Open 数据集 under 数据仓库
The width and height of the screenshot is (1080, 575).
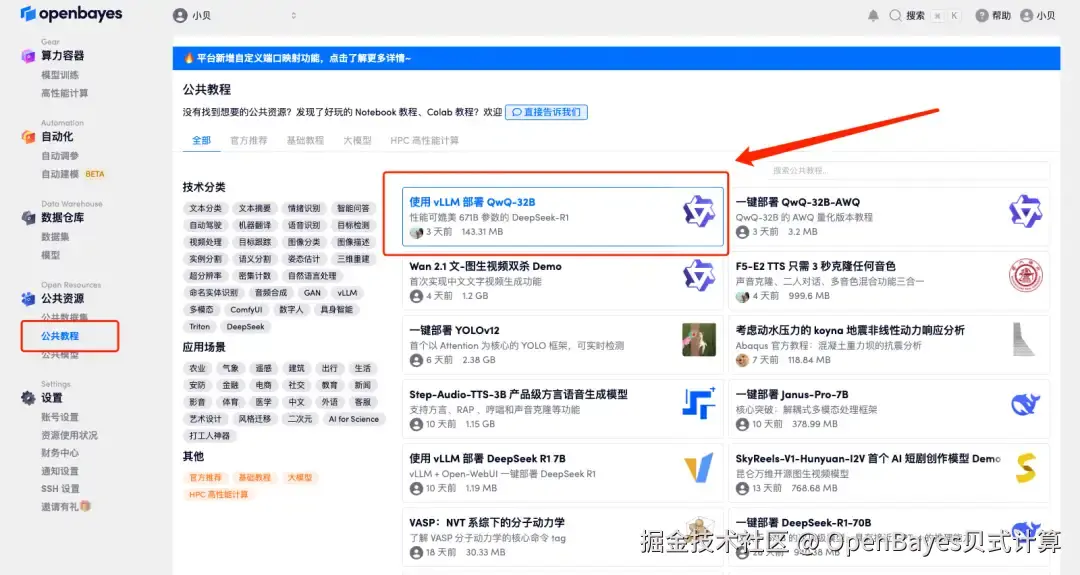click(55, 237)
